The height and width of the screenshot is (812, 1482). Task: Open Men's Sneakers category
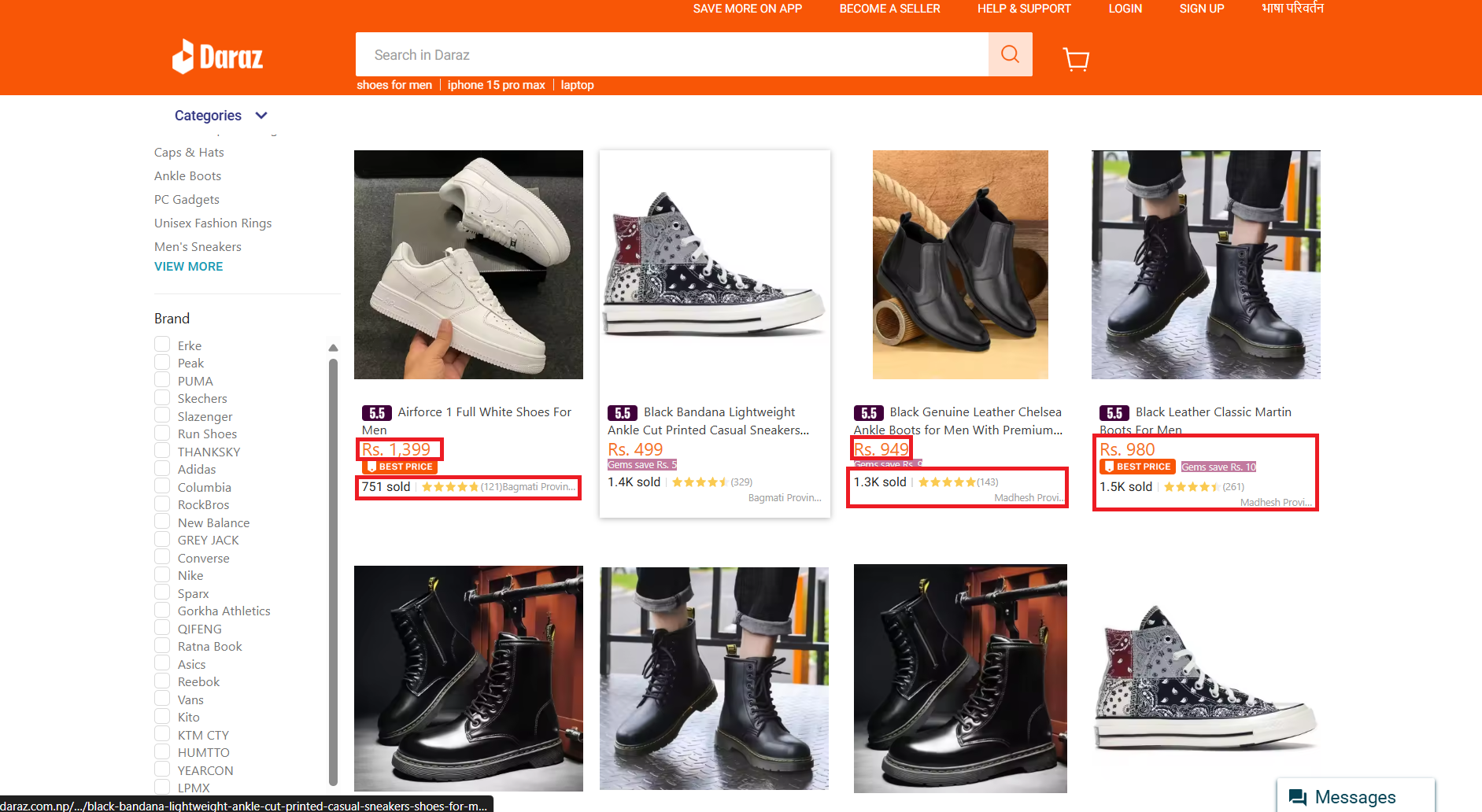coord(198,247)
